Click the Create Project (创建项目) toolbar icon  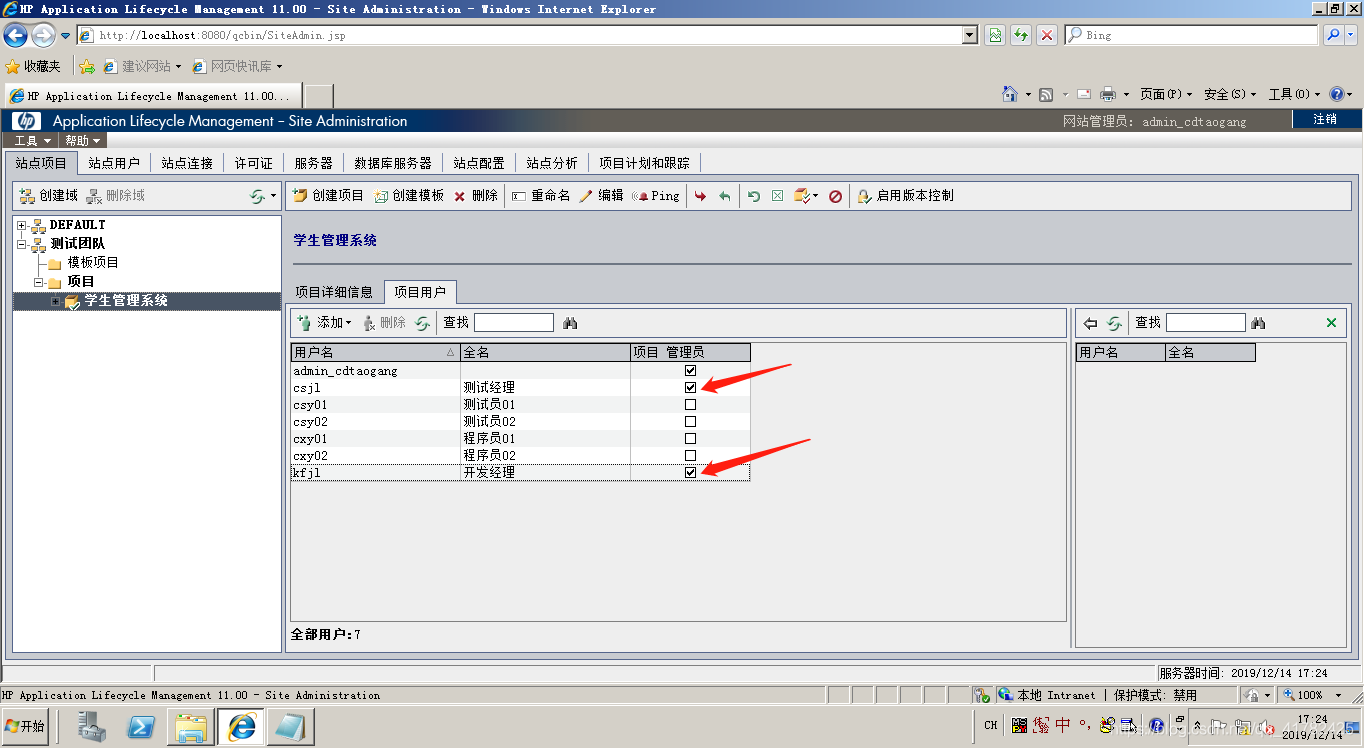click(x=300, y=196)
